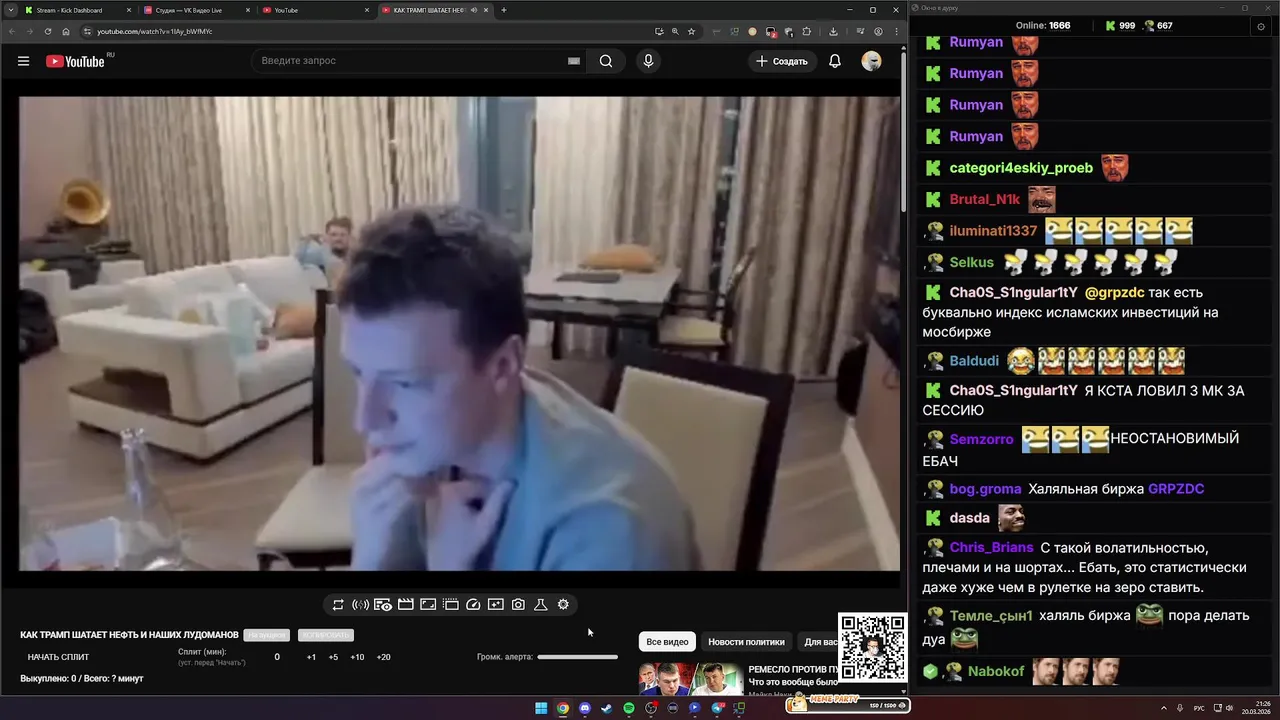1280x720 pixels.
Task: Go to browser home page
Action: pyautogui.click(x=66, y=31)
